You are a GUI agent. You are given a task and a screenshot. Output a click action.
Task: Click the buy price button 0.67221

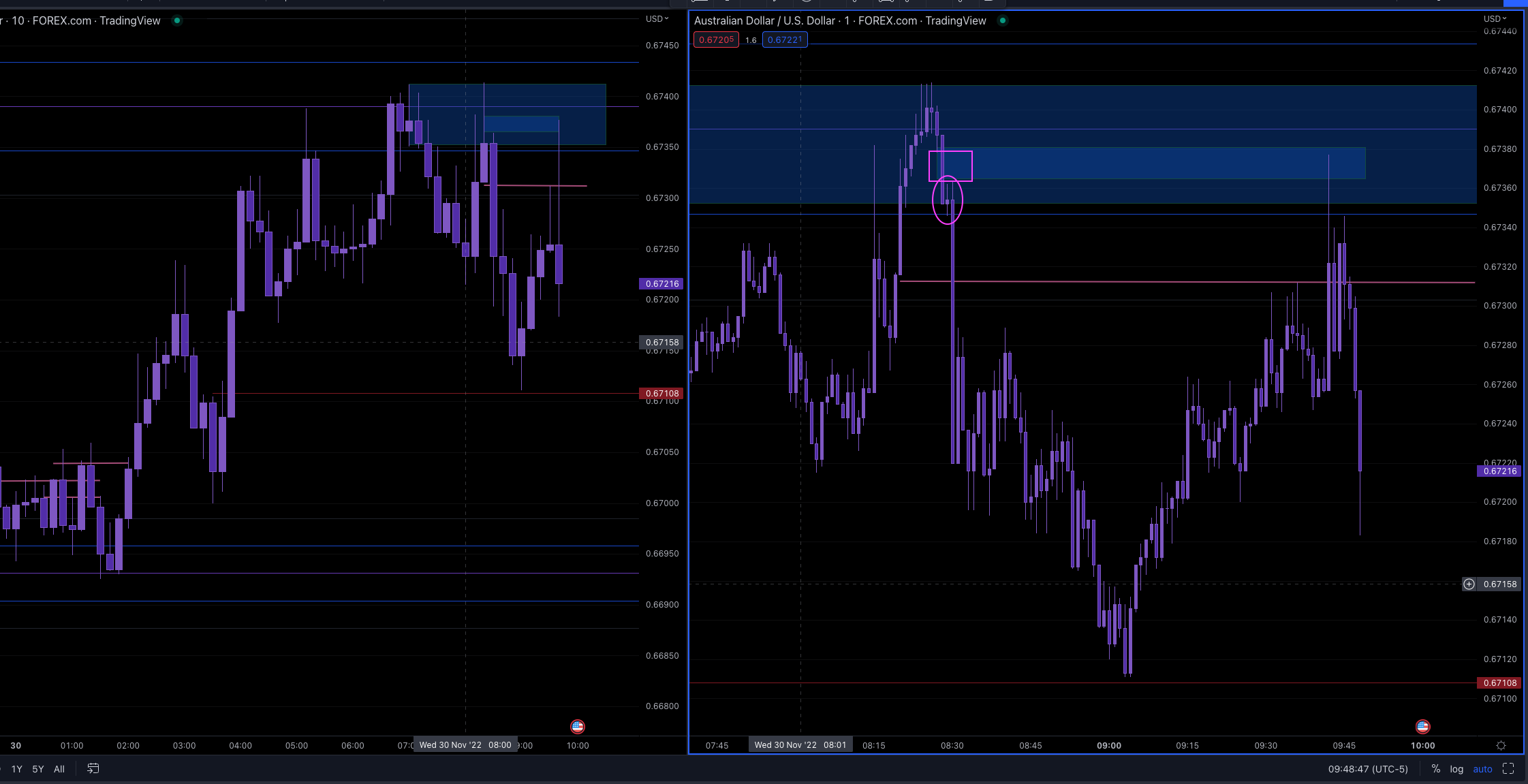(785, 40)
